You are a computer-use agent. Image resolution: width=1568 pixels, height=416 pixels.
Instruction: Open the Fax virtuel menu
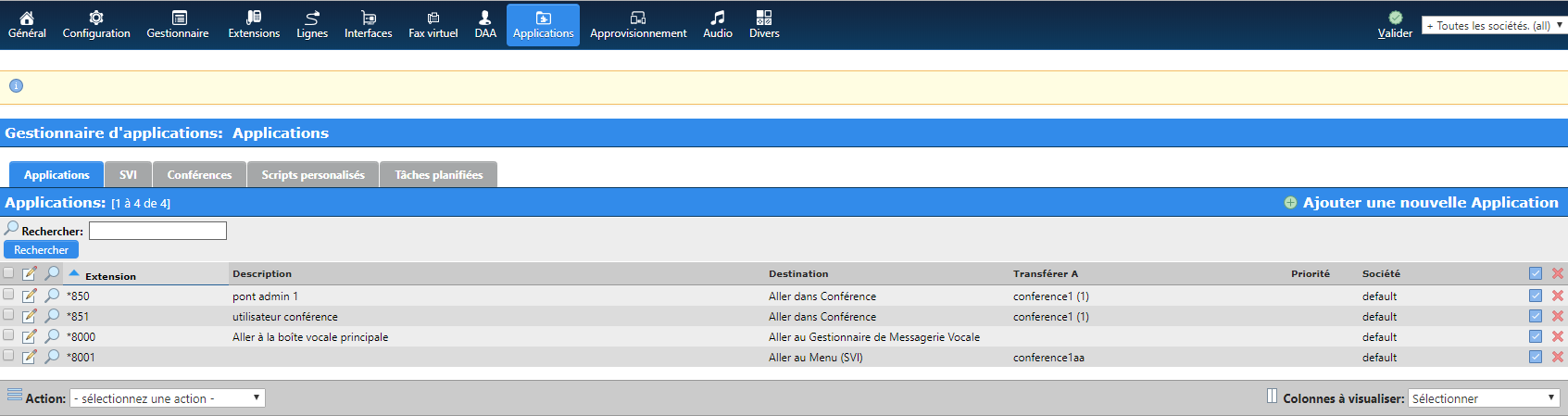pos(433,25)
